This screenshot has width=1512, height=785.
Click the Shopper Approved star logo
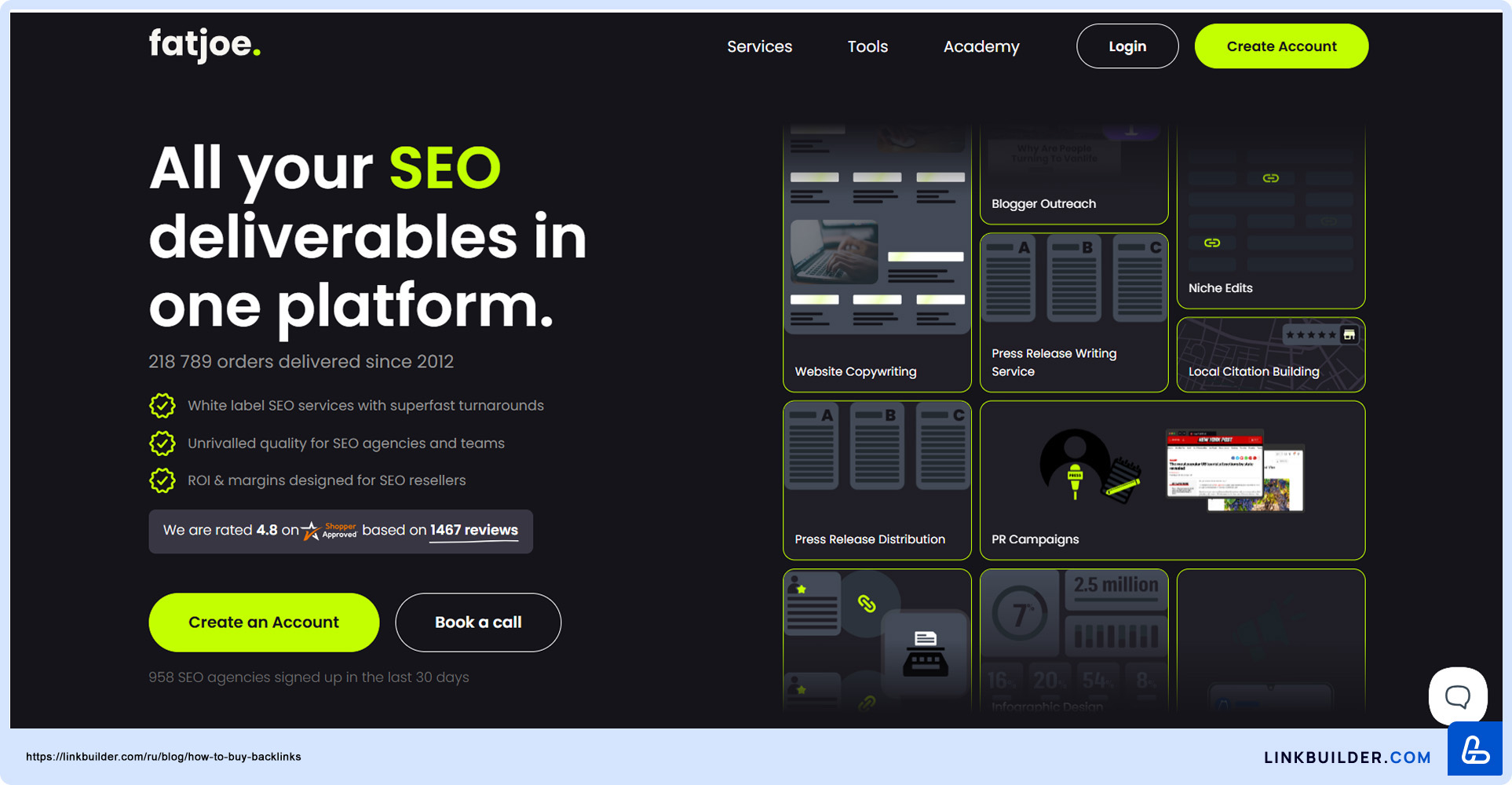[x=329, y=531]
